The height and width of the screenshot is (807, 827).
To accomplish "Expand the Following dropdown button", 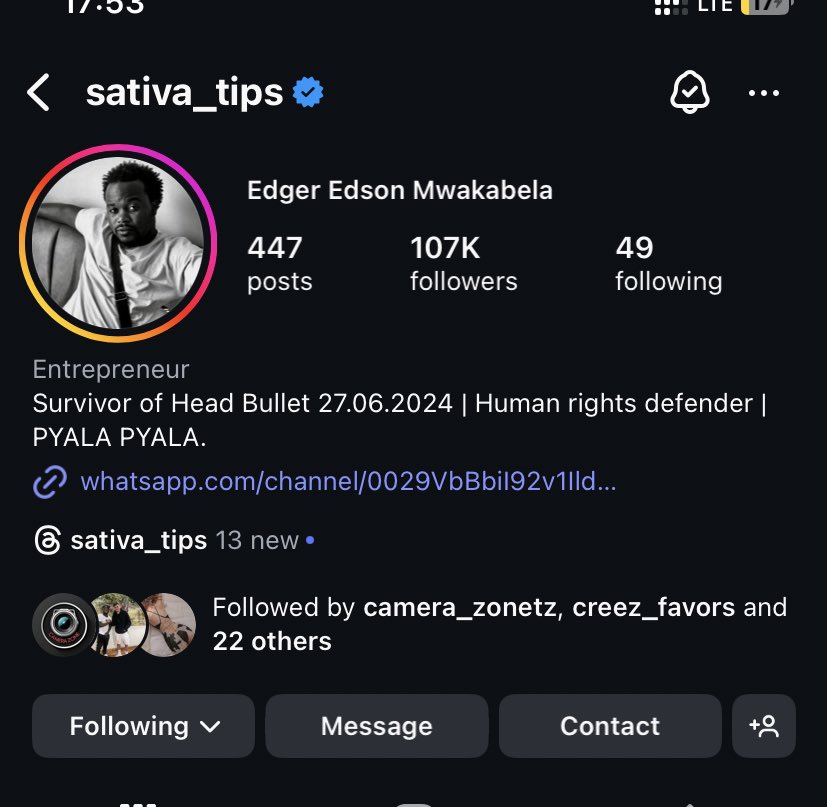I will [x=143, y=726].
